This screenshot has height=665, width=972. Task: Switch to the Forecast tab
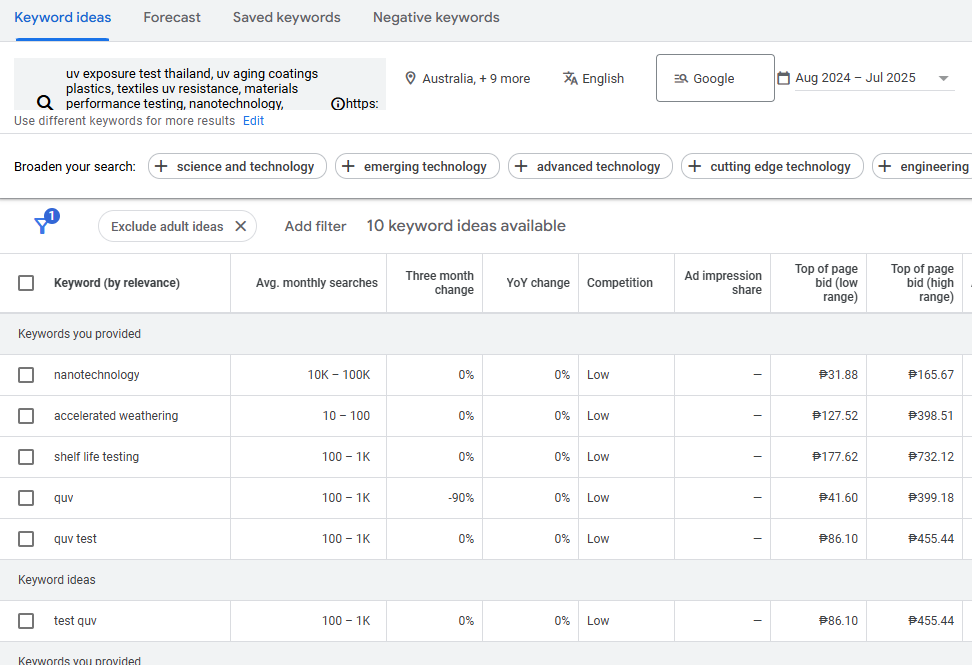click(x=172, y=18)
